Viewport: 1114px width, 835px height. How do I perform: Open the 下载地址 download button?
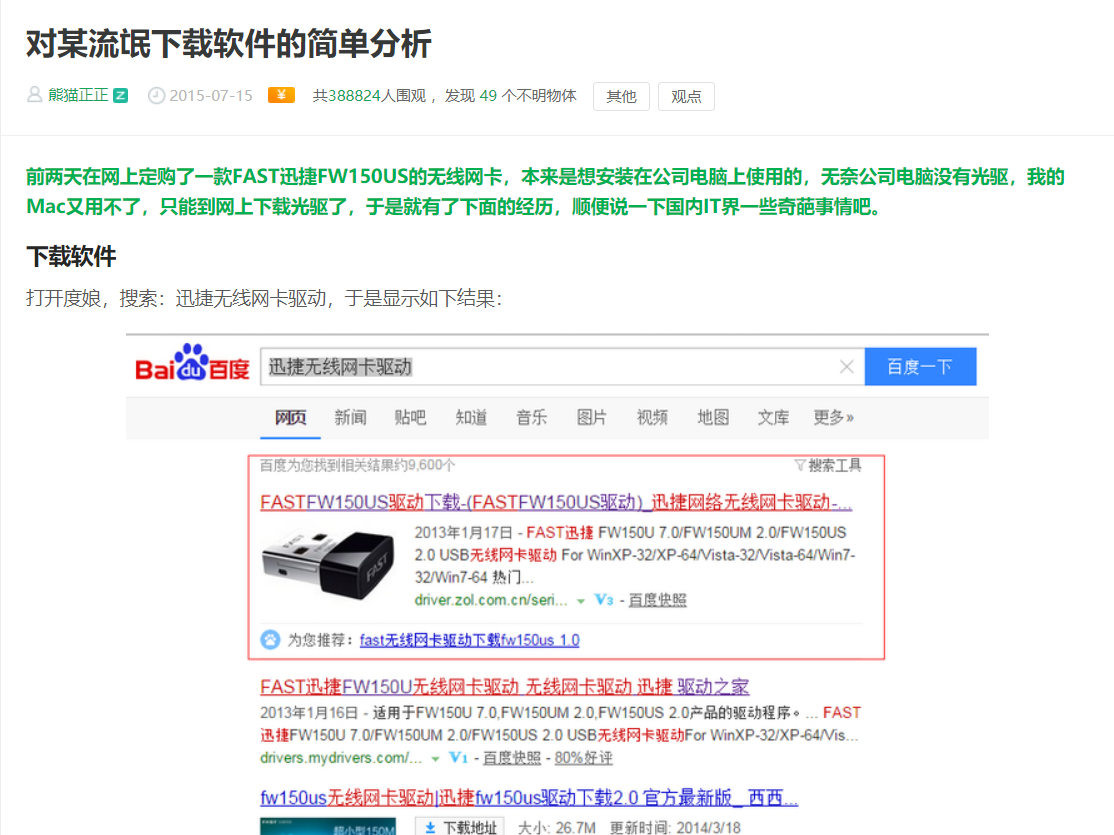460,827
